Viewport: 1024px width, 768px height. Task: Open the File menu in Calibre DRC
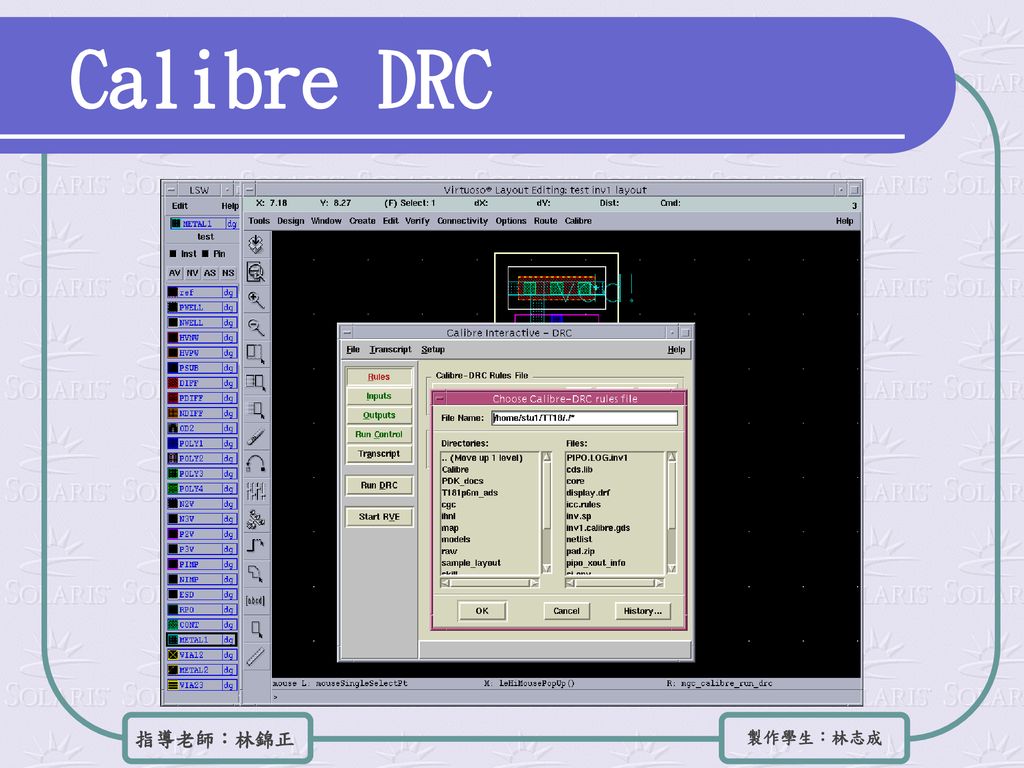pyautogui.click(x=353, y=349)
